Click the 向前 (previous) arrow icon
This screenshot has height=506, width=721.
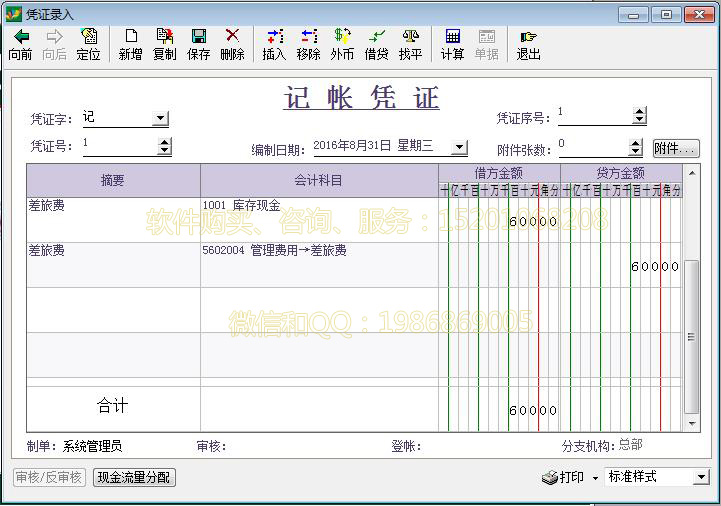coord(20,37)
